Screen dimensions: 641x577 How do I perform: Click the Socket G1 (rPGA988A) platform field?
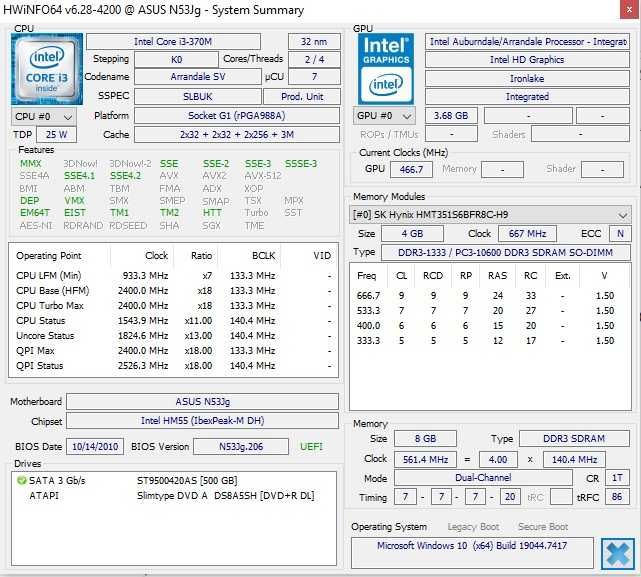pyautogui.click(x=237, y=116)
